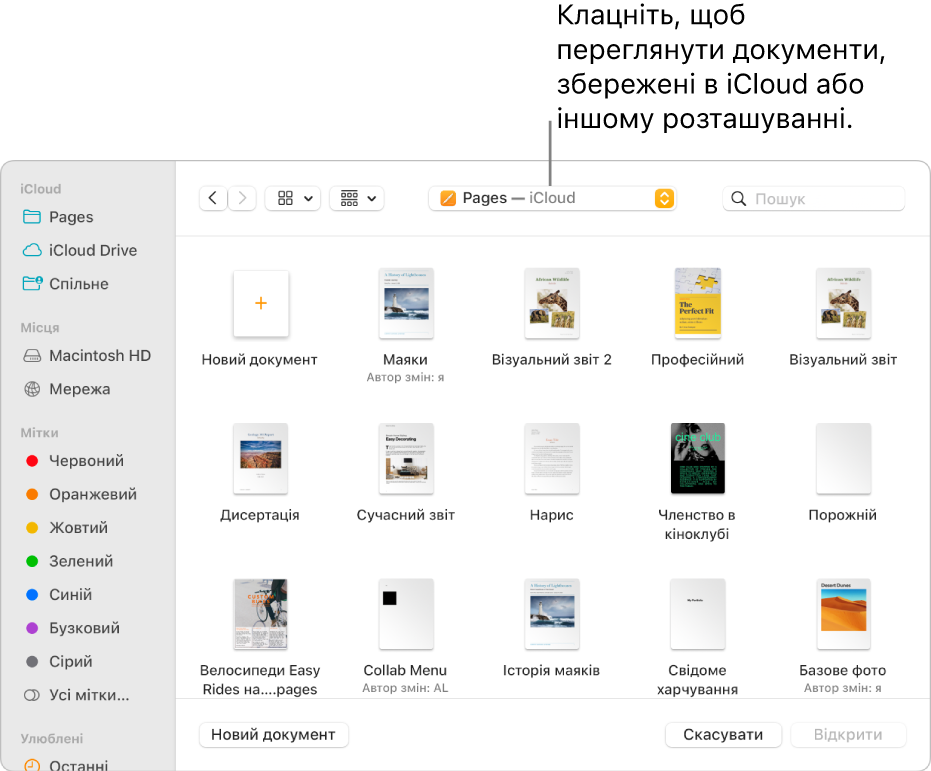Open Останні recents in favorites
This screenshot has width=931, height=771.
click(66, 765)
